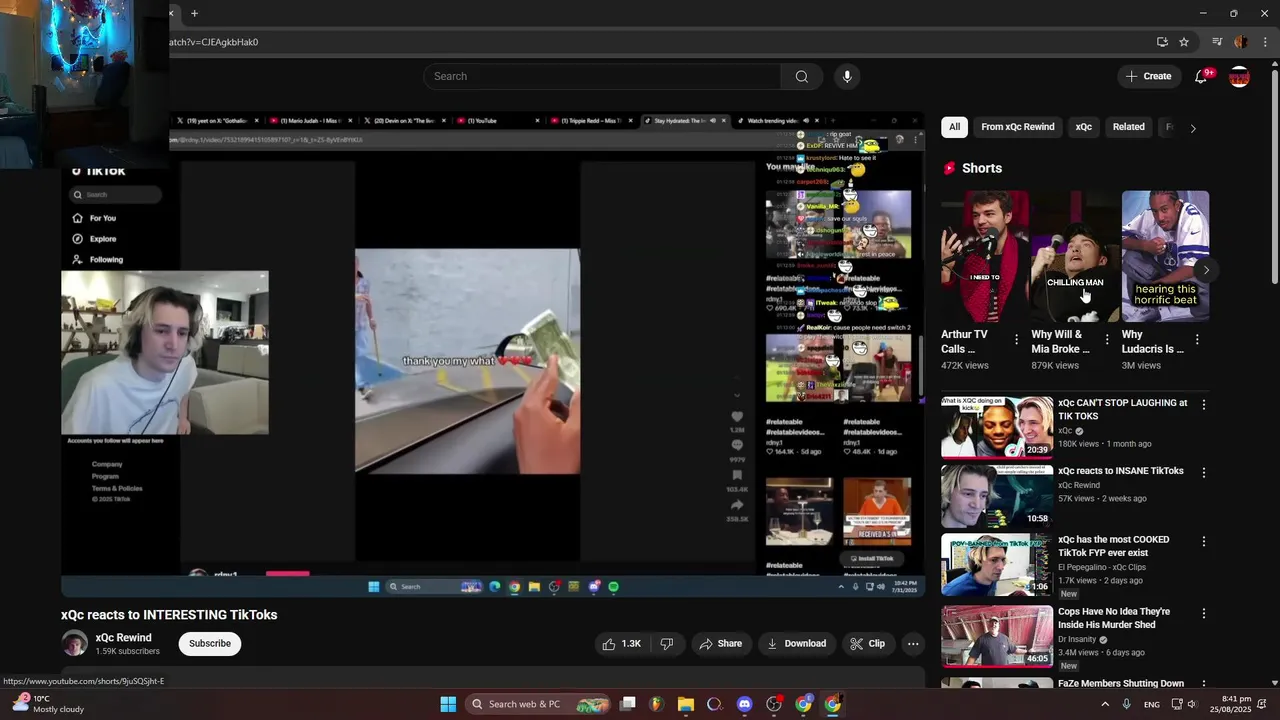Open options for INSANE TikToks video

(x=1203, y=472)
